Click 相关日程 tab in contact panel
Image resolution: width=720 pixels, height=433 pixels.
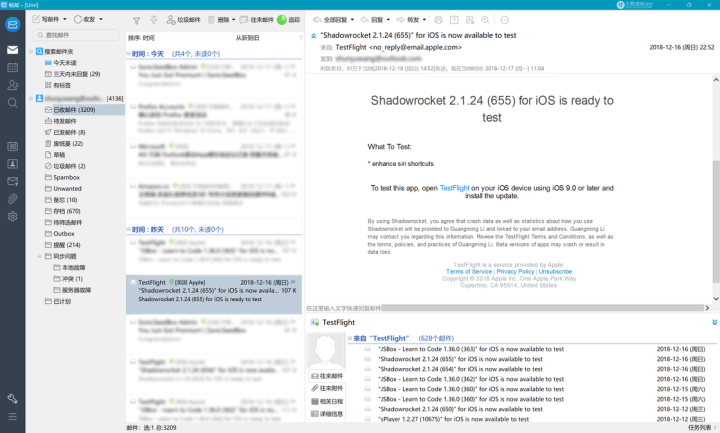(327, 401)
